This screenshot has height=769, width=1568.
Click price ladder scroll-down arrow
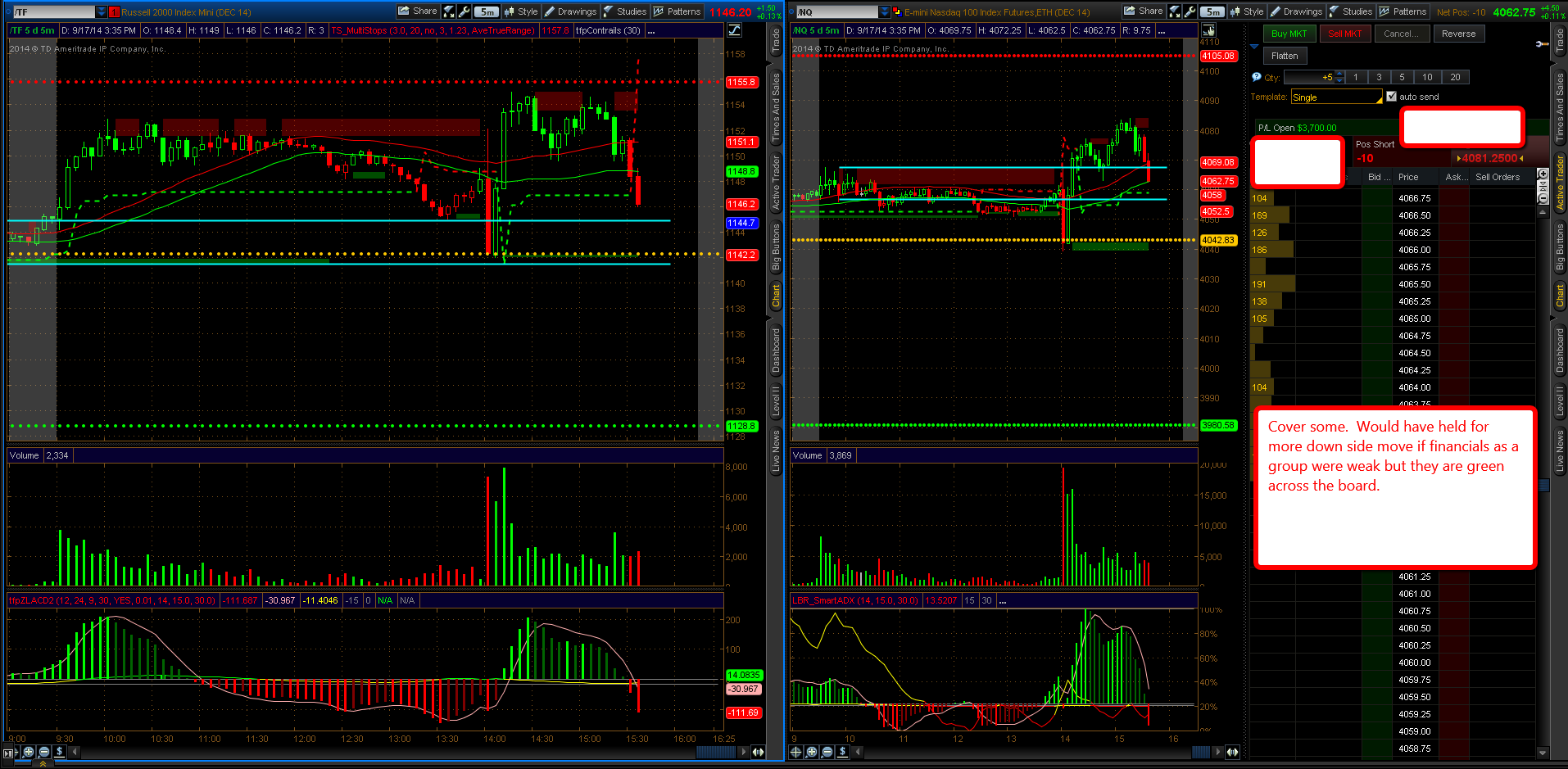tap(1543, 753)
